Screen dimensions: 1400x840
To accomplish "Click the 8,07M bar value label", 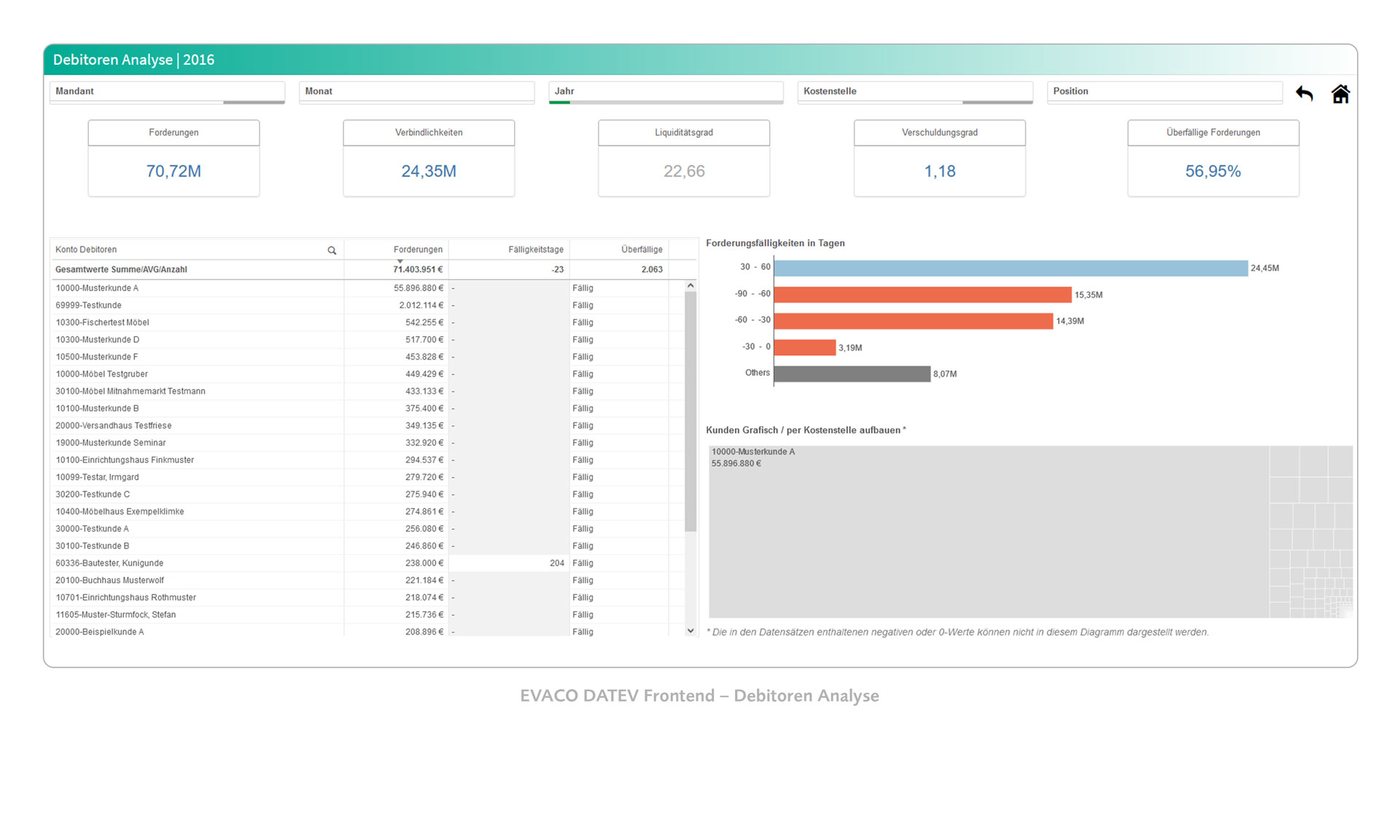I will (x=945, y=374).
